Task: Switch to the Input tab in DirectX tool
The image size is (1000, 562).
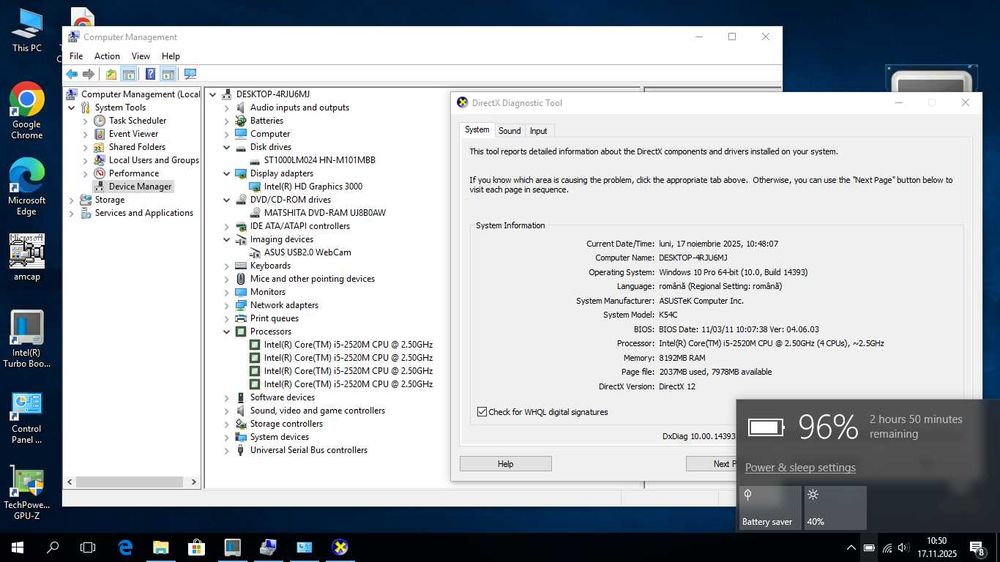Action: [x=538, y=131]
